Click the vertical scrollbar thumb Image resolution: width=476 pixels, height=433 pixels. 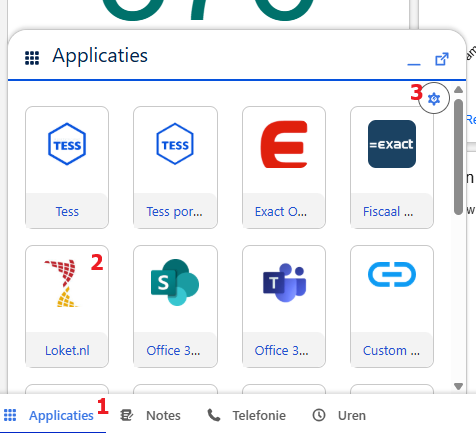459,157
